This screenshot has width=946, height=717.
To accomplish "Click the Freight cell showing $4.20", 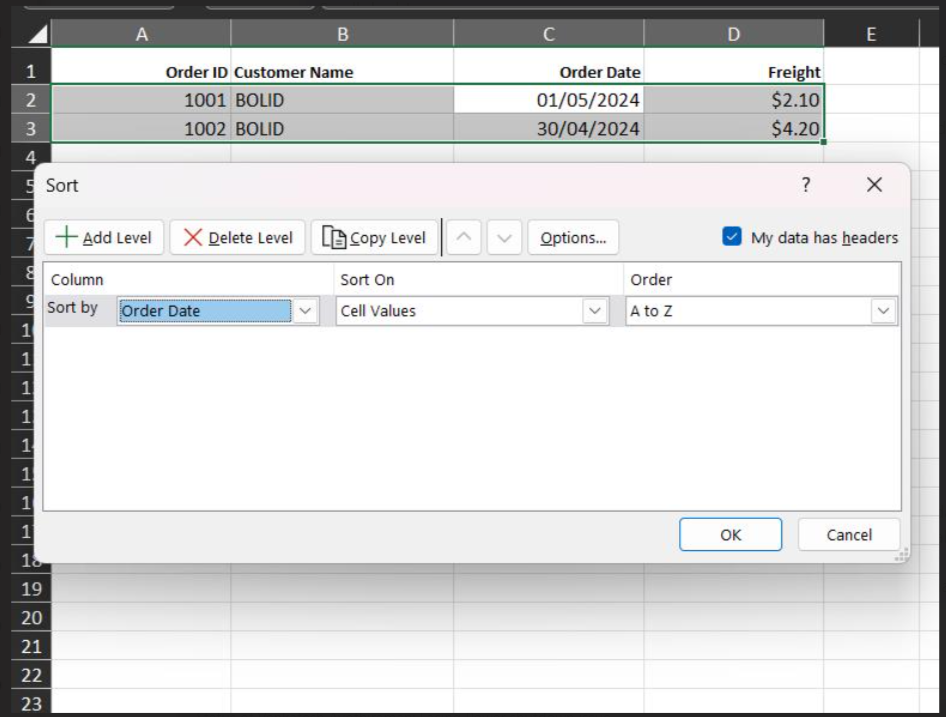I will point(795,129).
